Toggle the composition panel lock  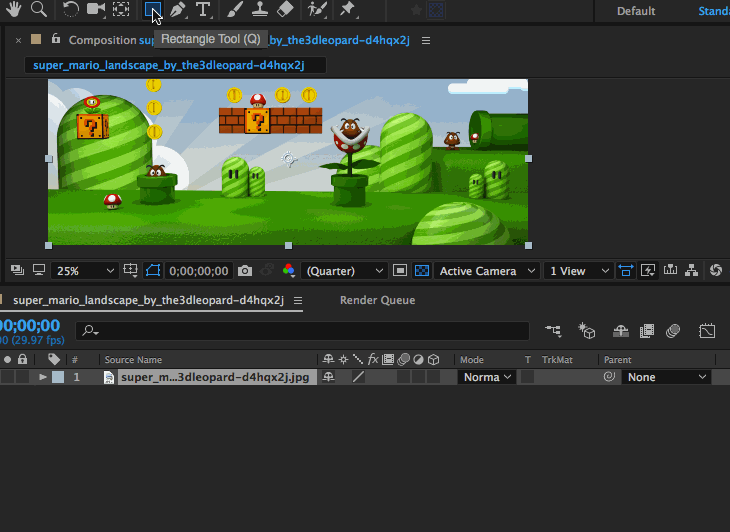pyautogui.click(x=56, y=39)
